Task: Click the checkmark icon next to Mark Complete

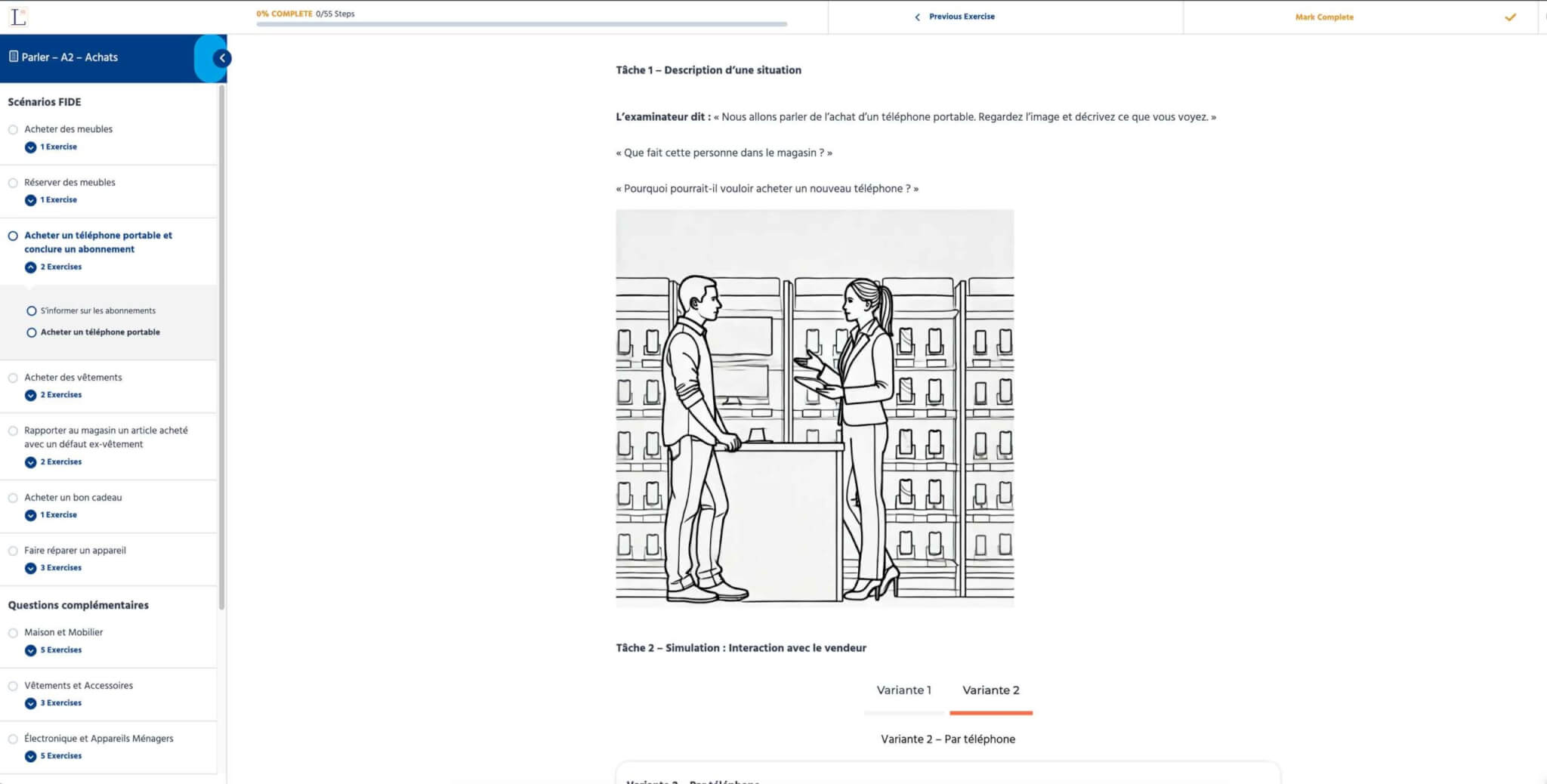Action: pos(1511,16)
